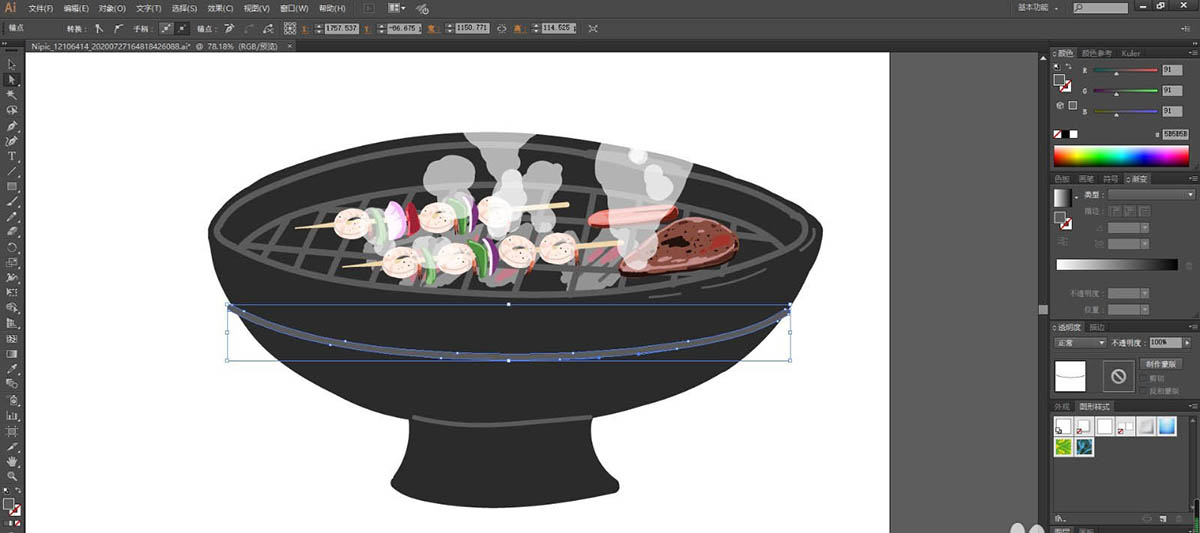Pick the Hand tool in the toolbox

pos(12,461)
